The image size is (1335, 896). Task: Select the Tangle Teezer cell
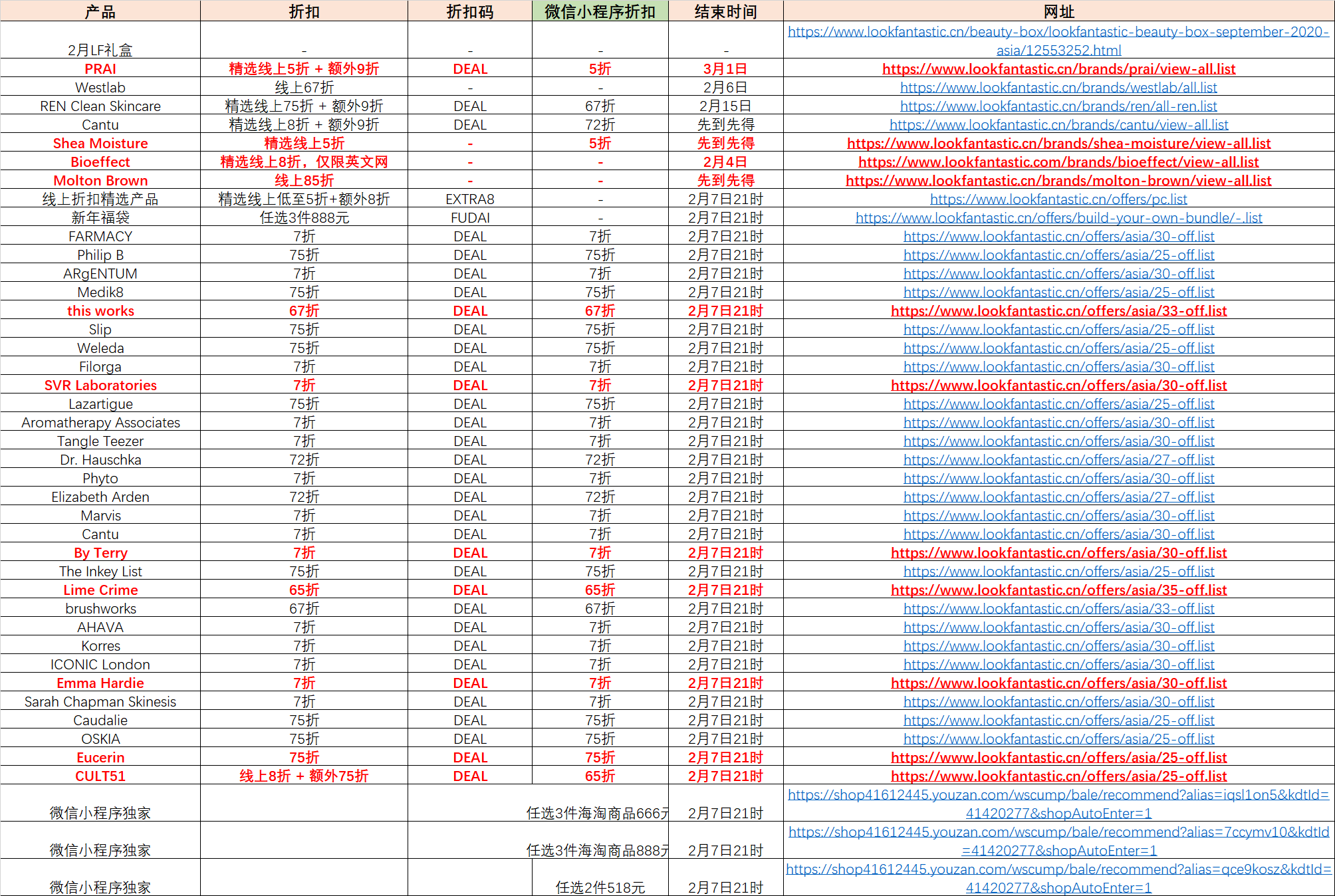tap(100, 441)
